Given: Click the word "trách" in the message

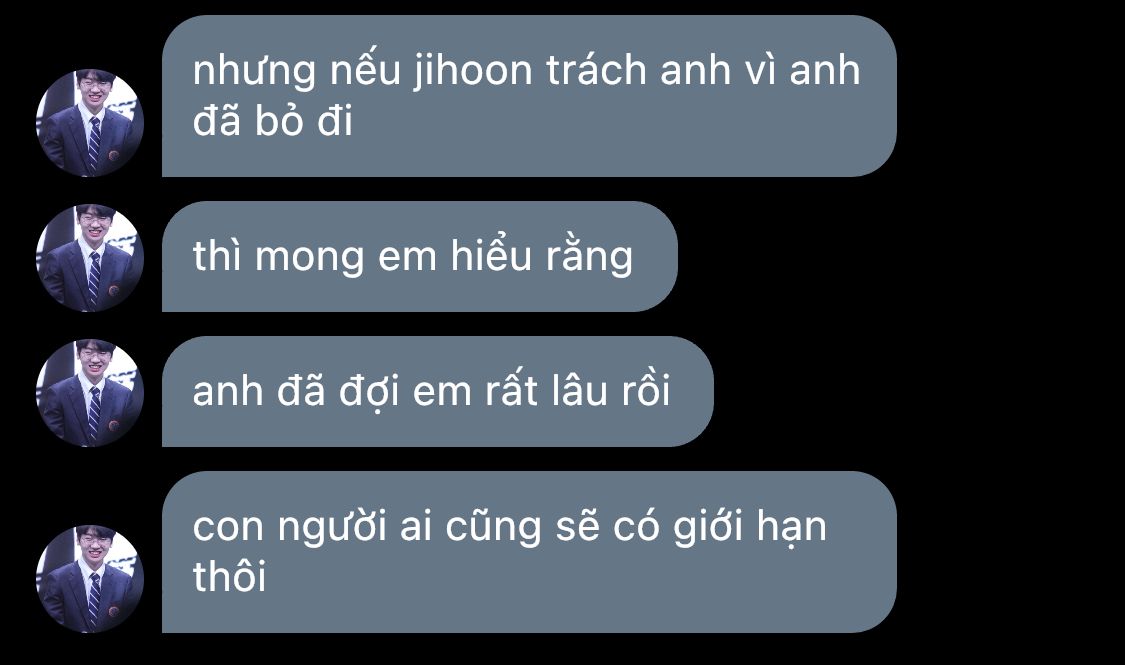Looking at the screenshot, I should [x=596, y=71].
